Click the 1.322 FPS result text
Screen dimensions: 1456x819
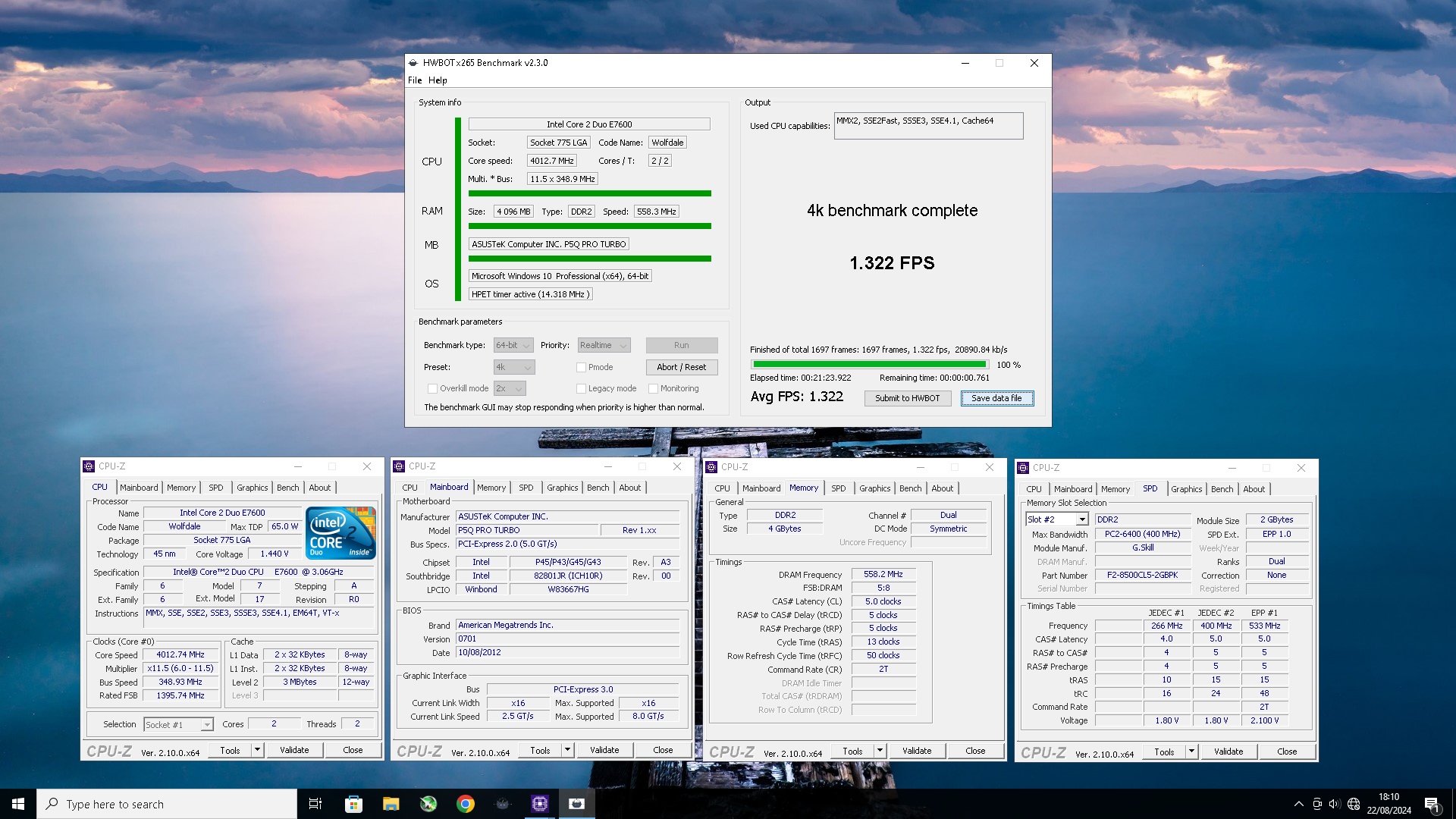point(892,263)
